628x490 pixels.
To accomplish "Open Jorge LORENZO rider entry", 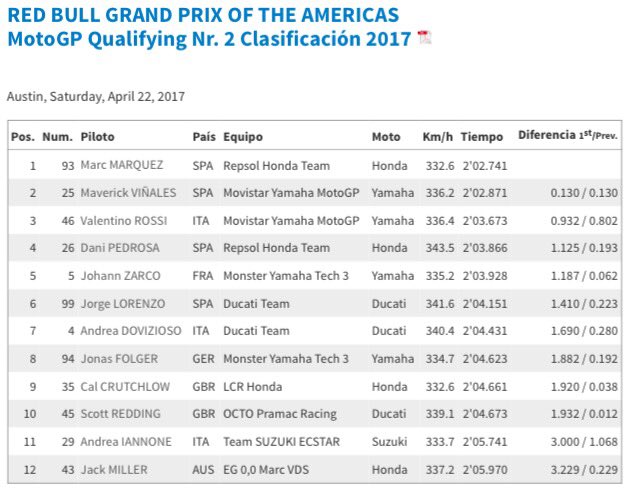I will click(123, 304).
